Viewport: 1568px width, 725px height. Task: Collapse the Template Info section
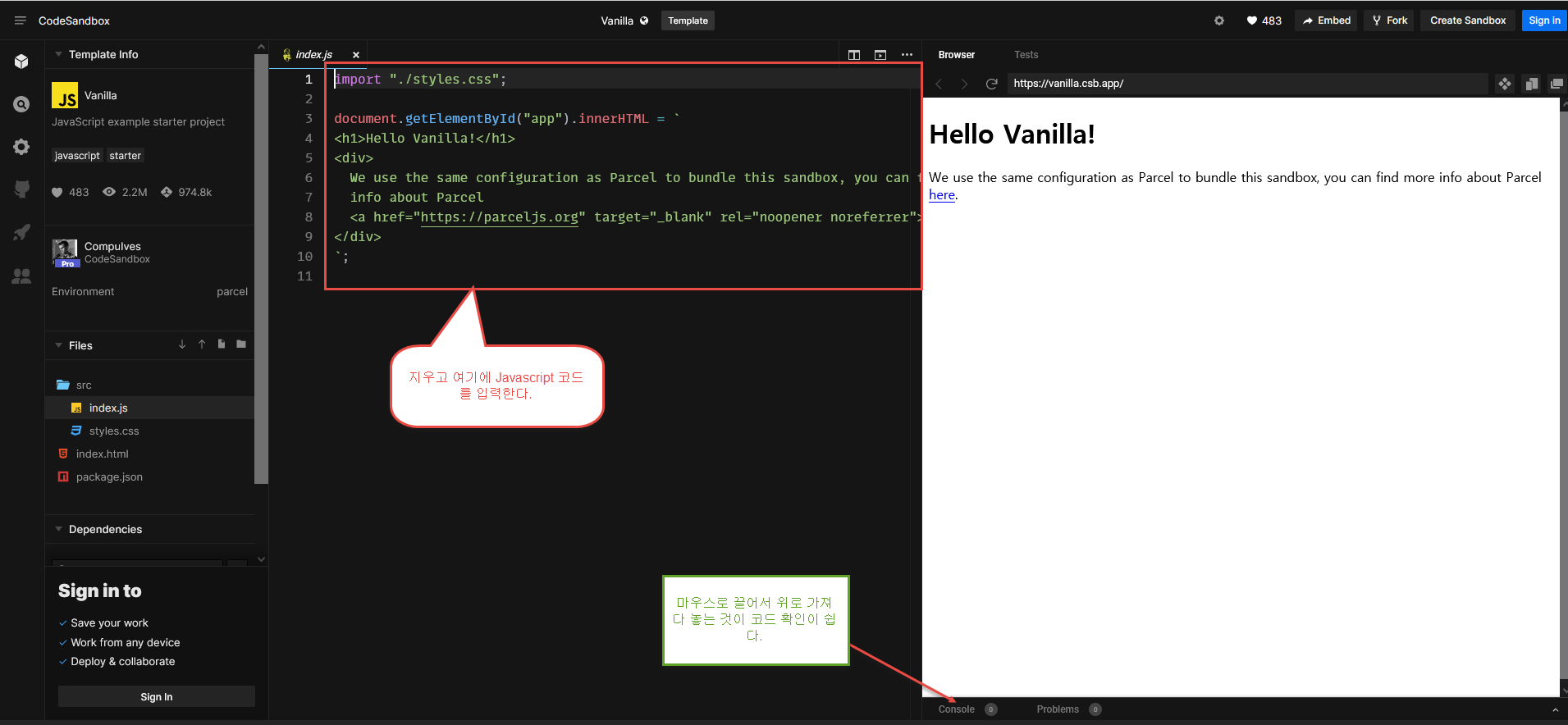[58, 54]
